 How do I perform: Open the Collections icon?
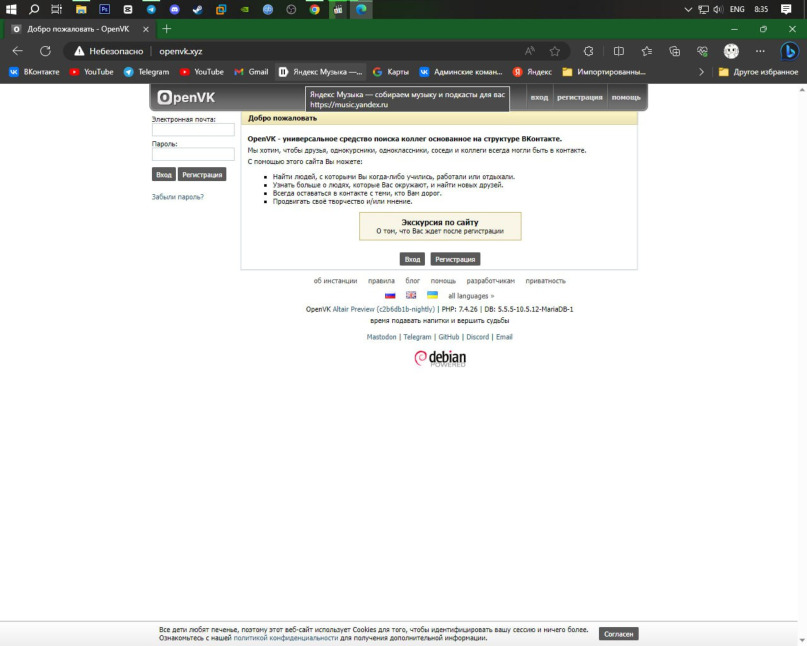click(675, 51)
